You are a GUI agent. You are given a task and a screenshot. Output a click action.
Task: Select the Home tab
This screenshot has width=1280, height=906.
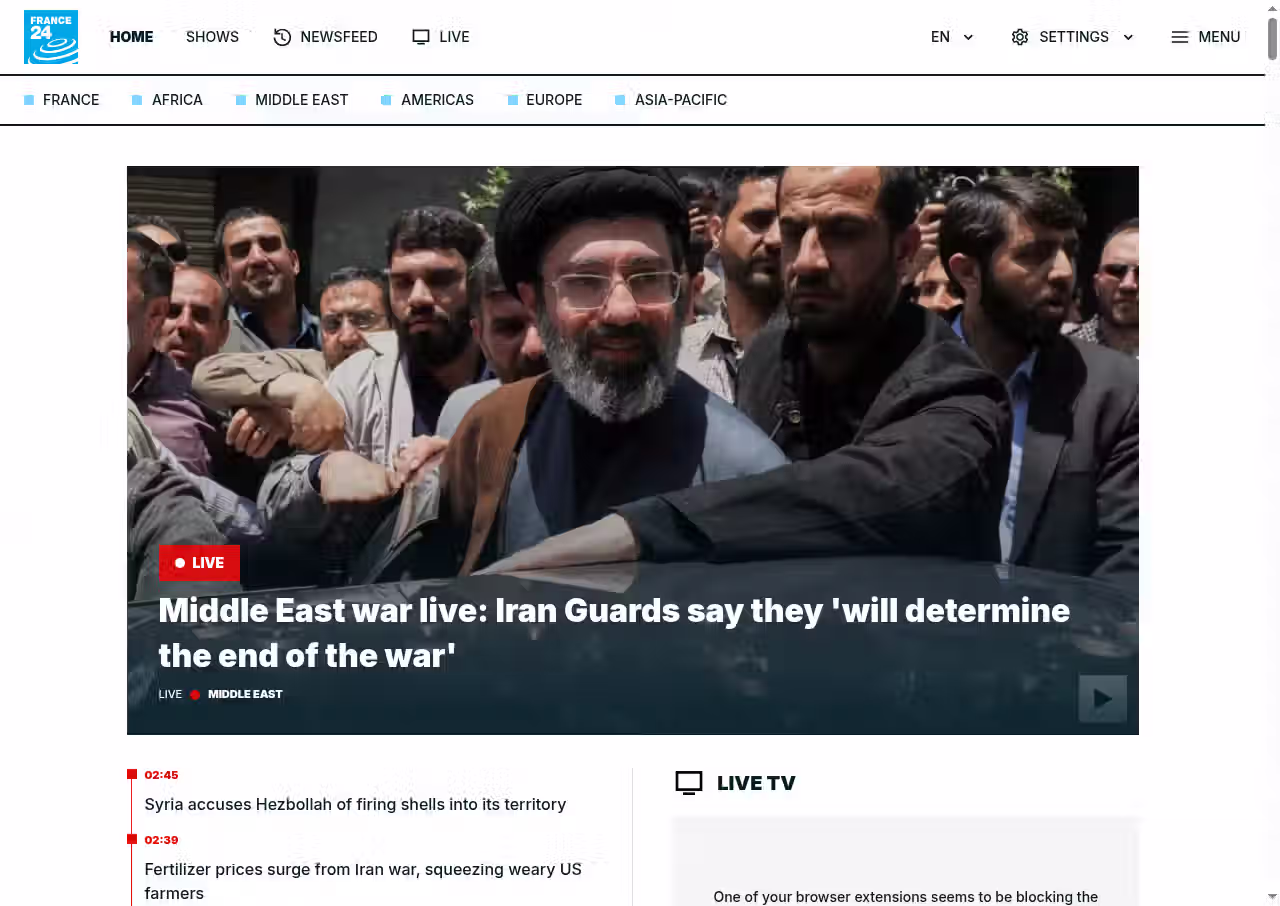(131, 37)
